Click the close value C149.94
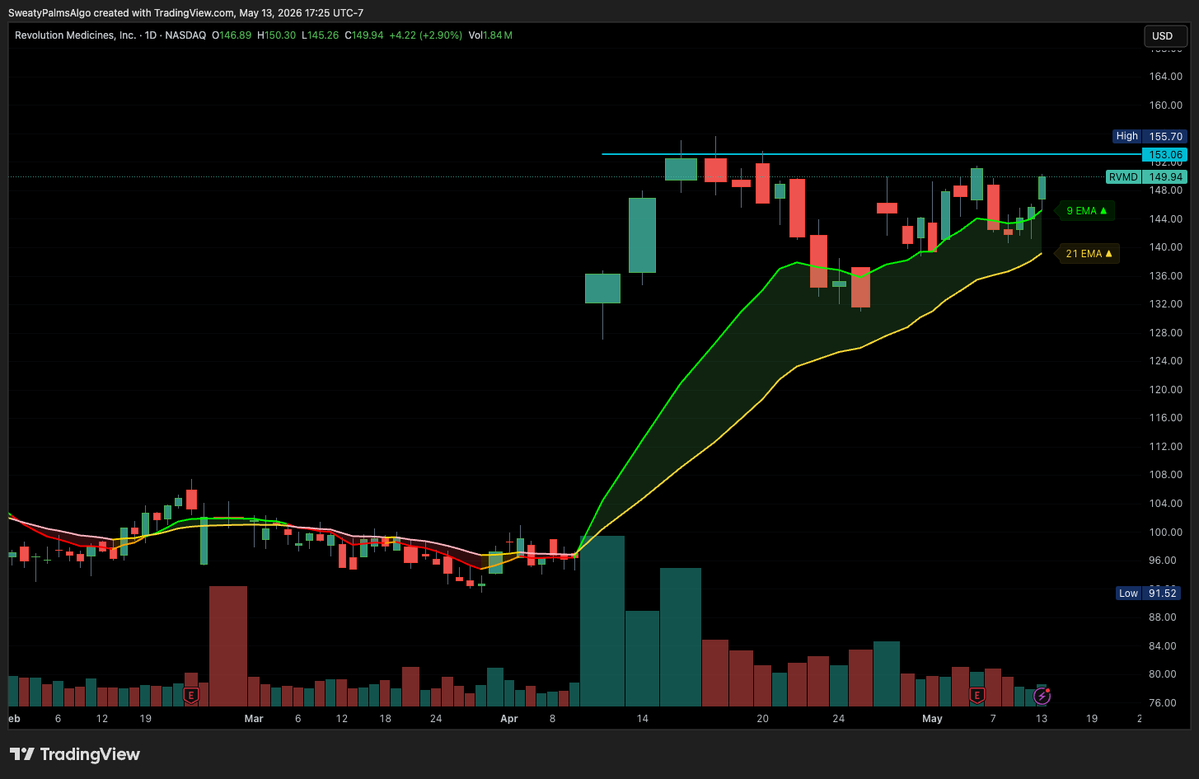Viewport: 1199px width, 779px height. click(364, 35)
